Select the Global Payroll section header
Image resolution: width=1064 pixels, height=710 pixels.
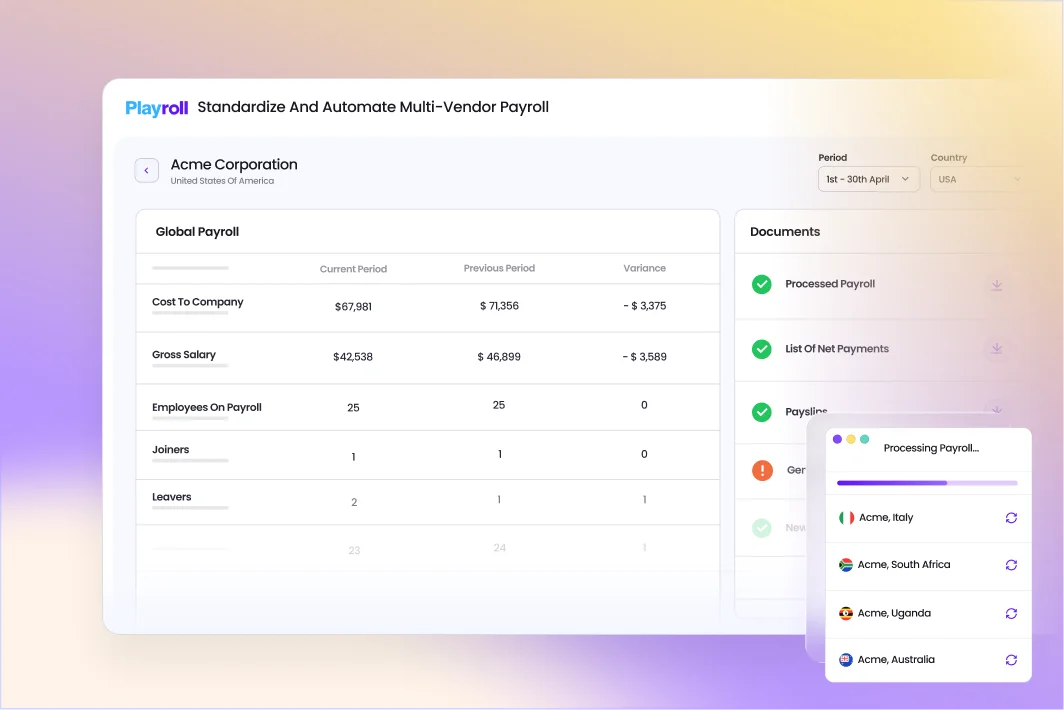point(196,231)
